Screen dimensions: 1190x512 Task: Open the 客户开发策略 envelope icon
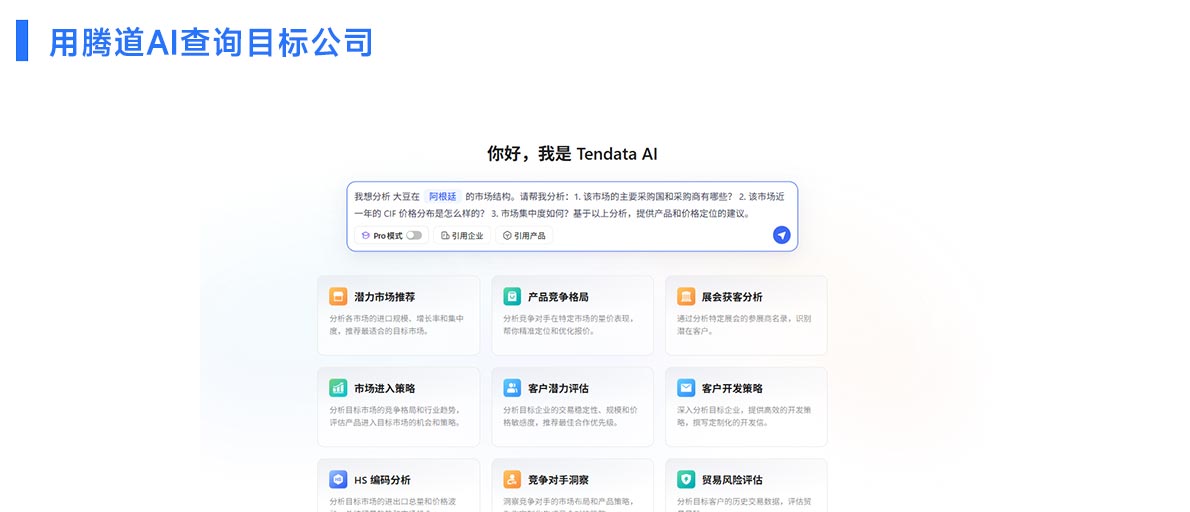coord(686,388)
